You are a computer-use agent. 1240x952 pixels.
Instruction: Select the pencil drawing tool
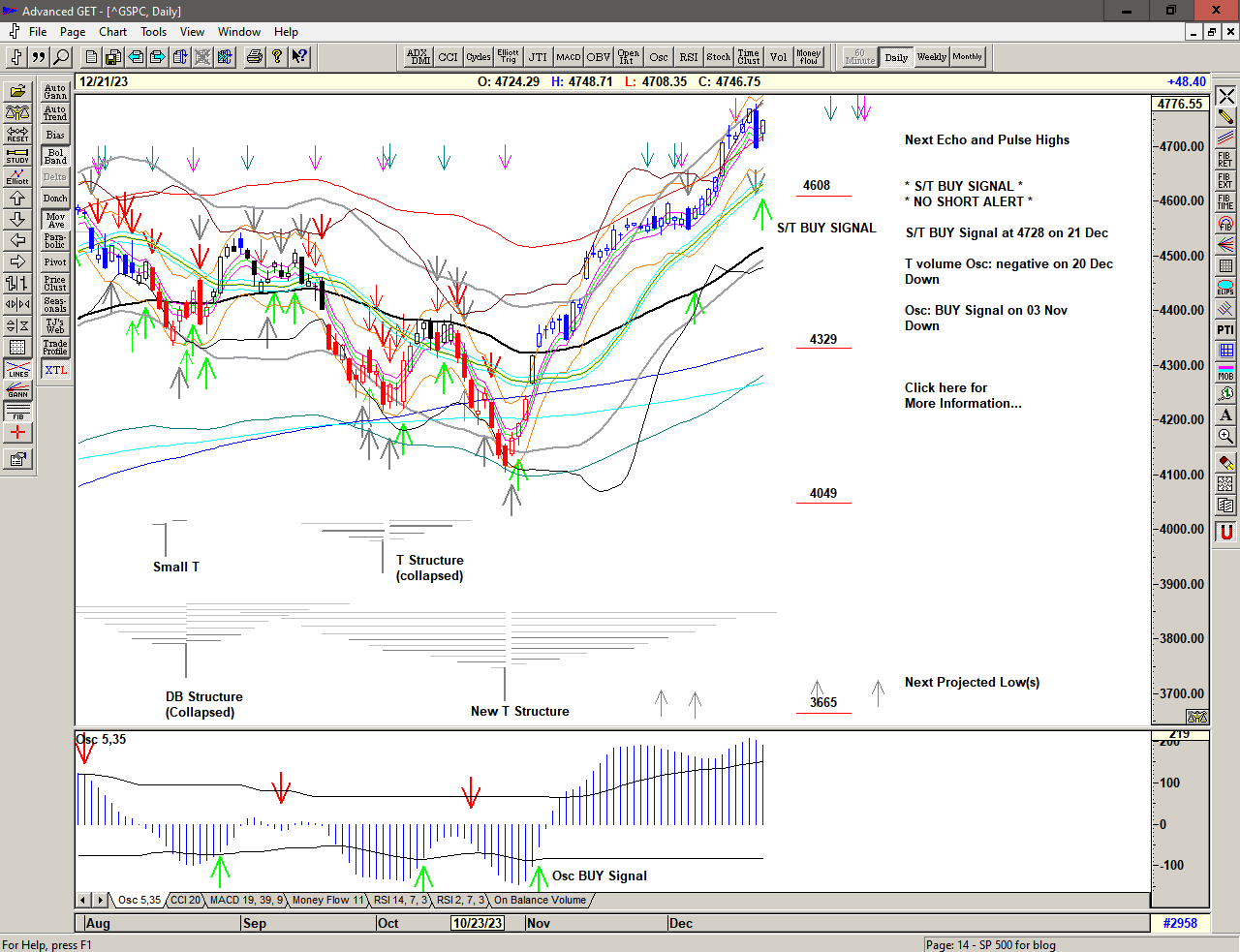click(1225, 117)
